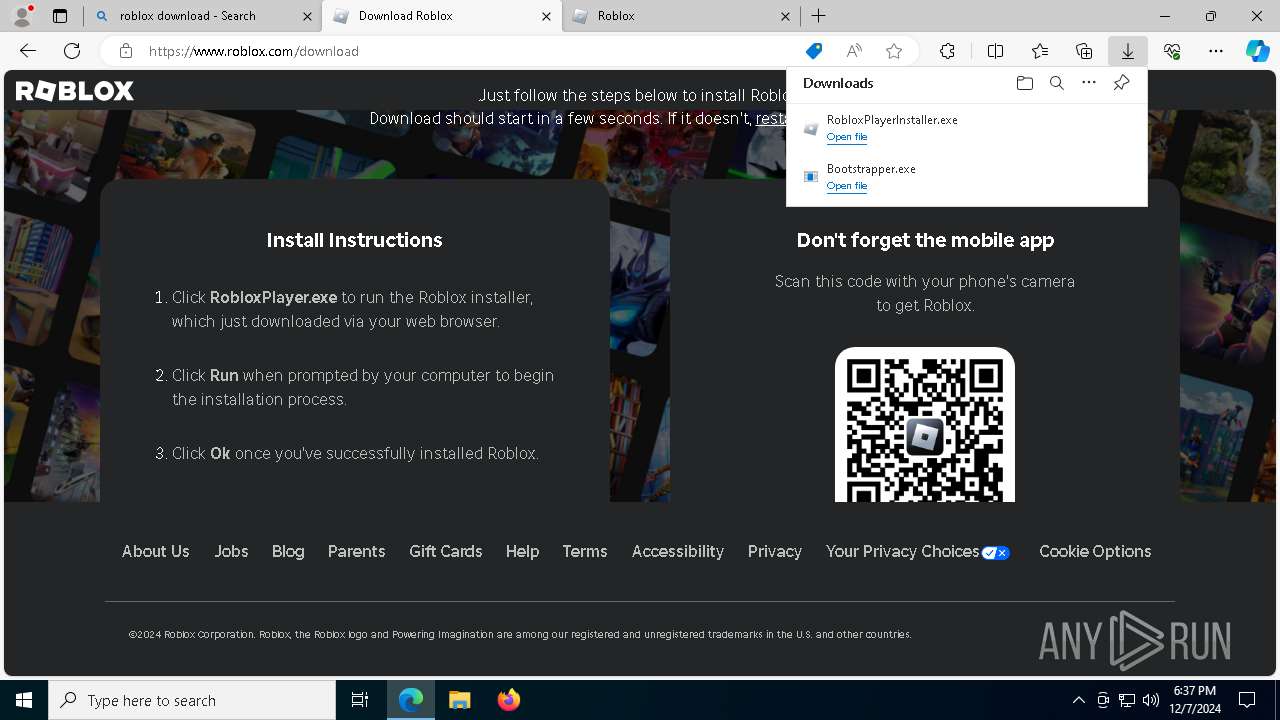
Task: Open the Gift Cards footer link
Action: pyautogui.click(x=445, y=551)
